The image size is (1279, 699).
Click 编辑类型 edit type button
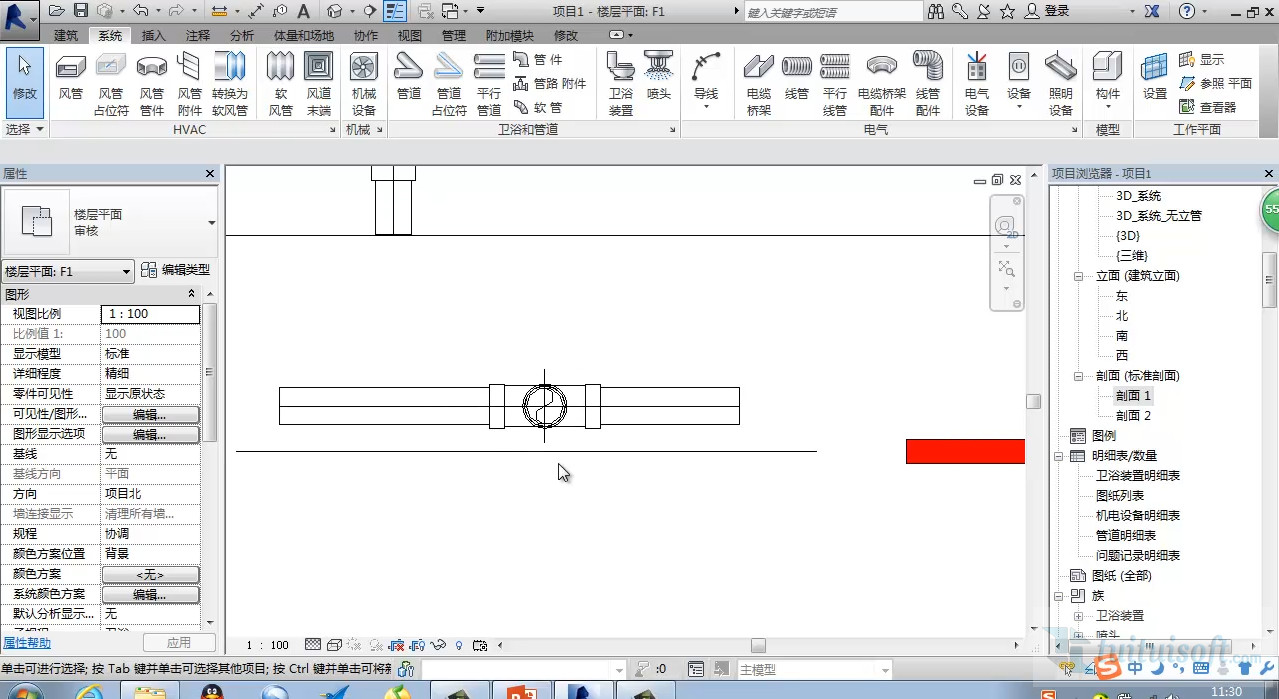coord(175,270)
